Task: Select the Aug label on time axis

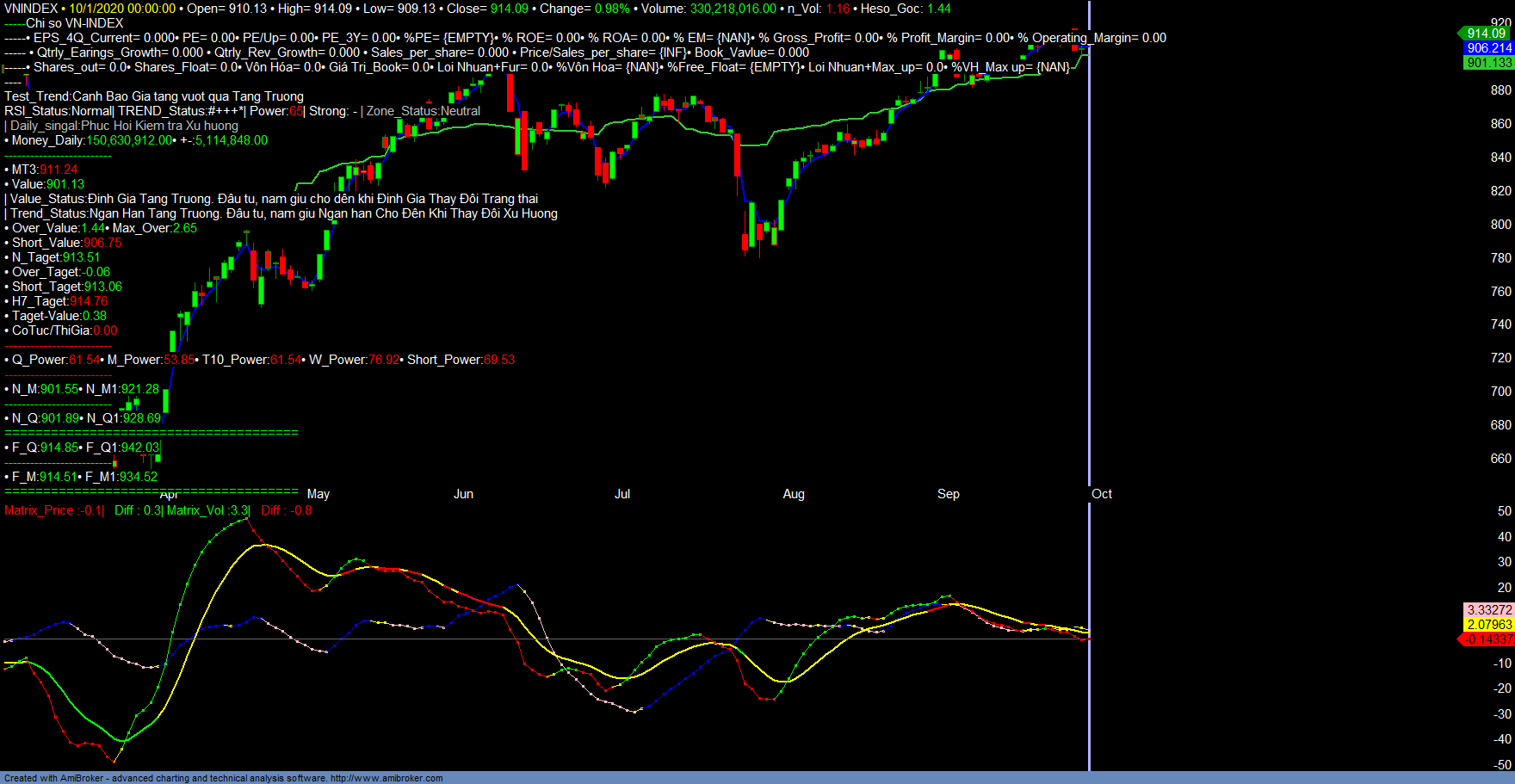Action: (x=794, y=494)
